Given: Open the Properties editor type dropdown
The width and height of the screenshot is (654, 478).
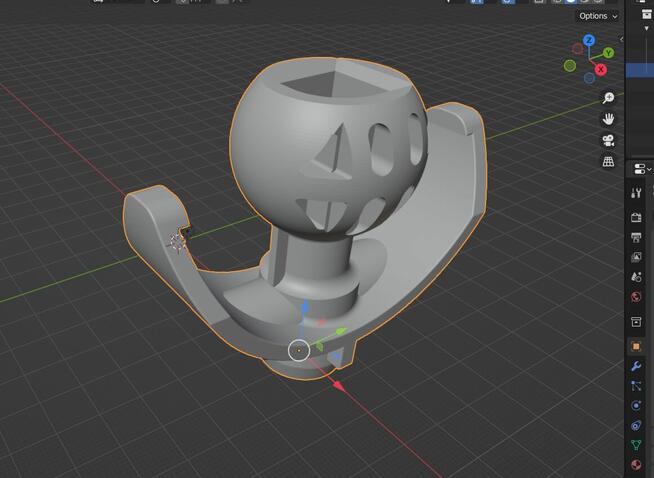Looking at the screenshot, I should (640, 168).
